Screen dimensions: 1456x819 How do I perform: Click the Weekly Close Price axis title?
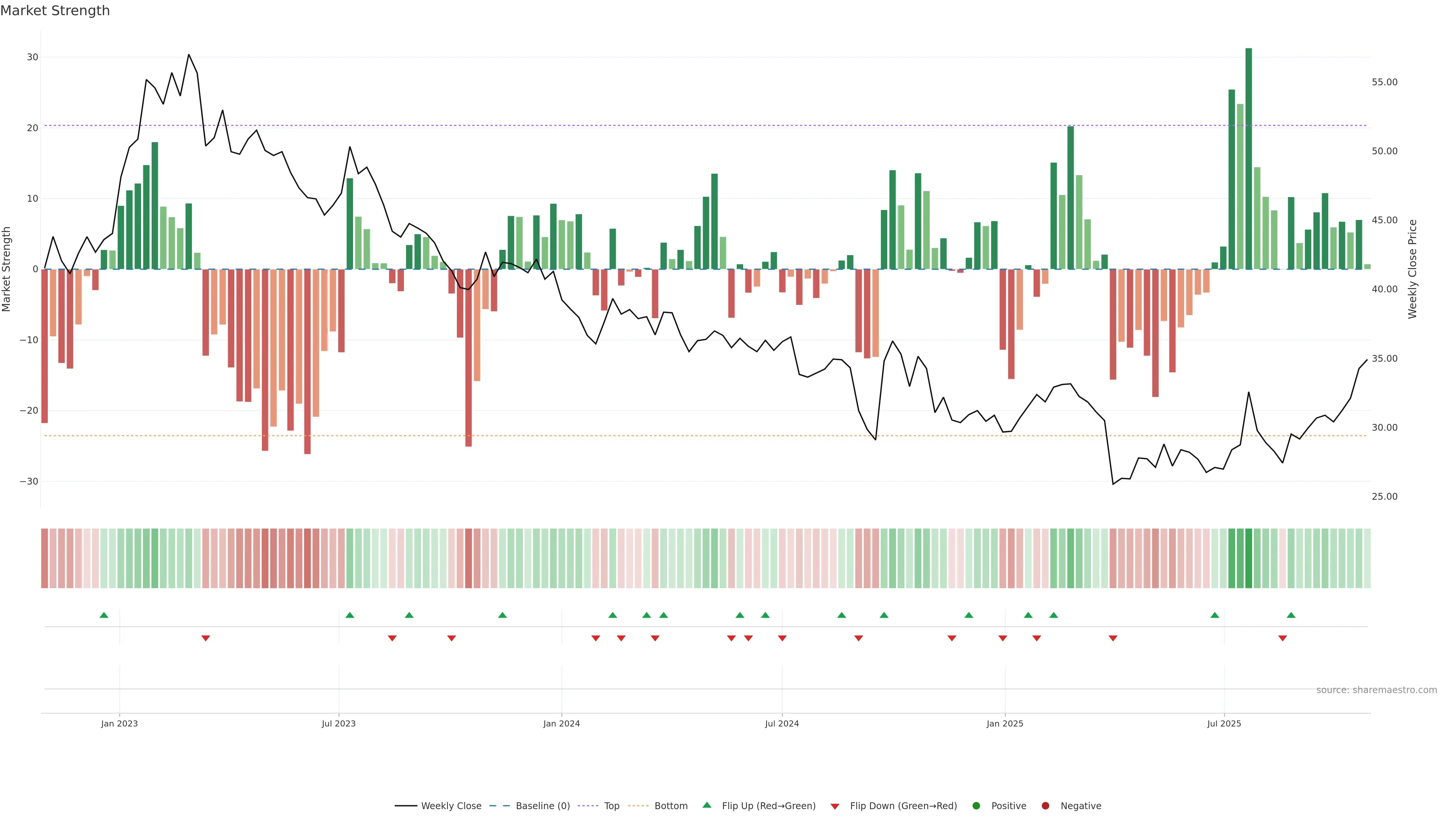[1412, 269]
